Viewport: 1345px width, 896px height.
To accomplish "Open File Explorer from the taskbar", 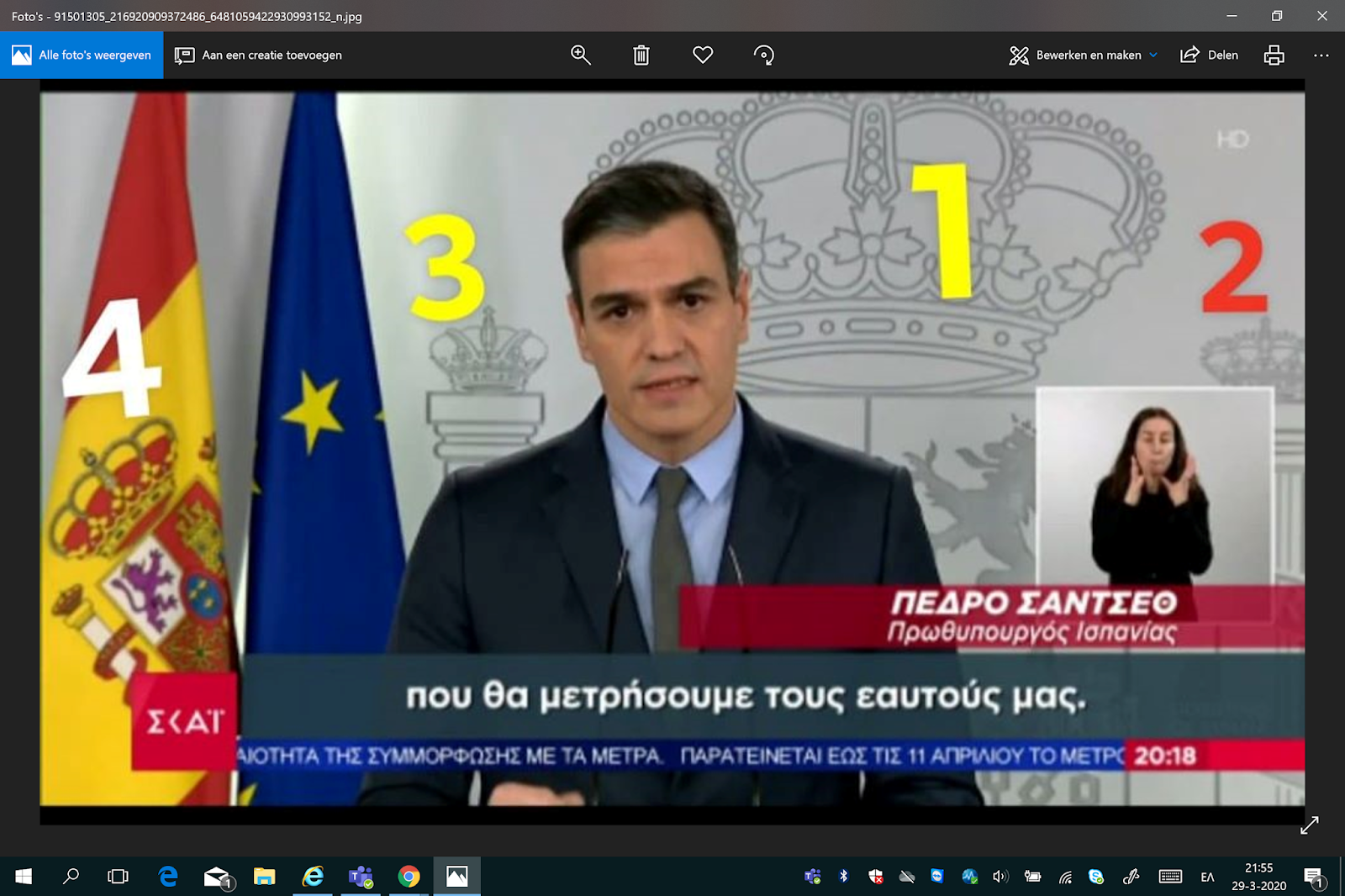I will tap(265, 877).
